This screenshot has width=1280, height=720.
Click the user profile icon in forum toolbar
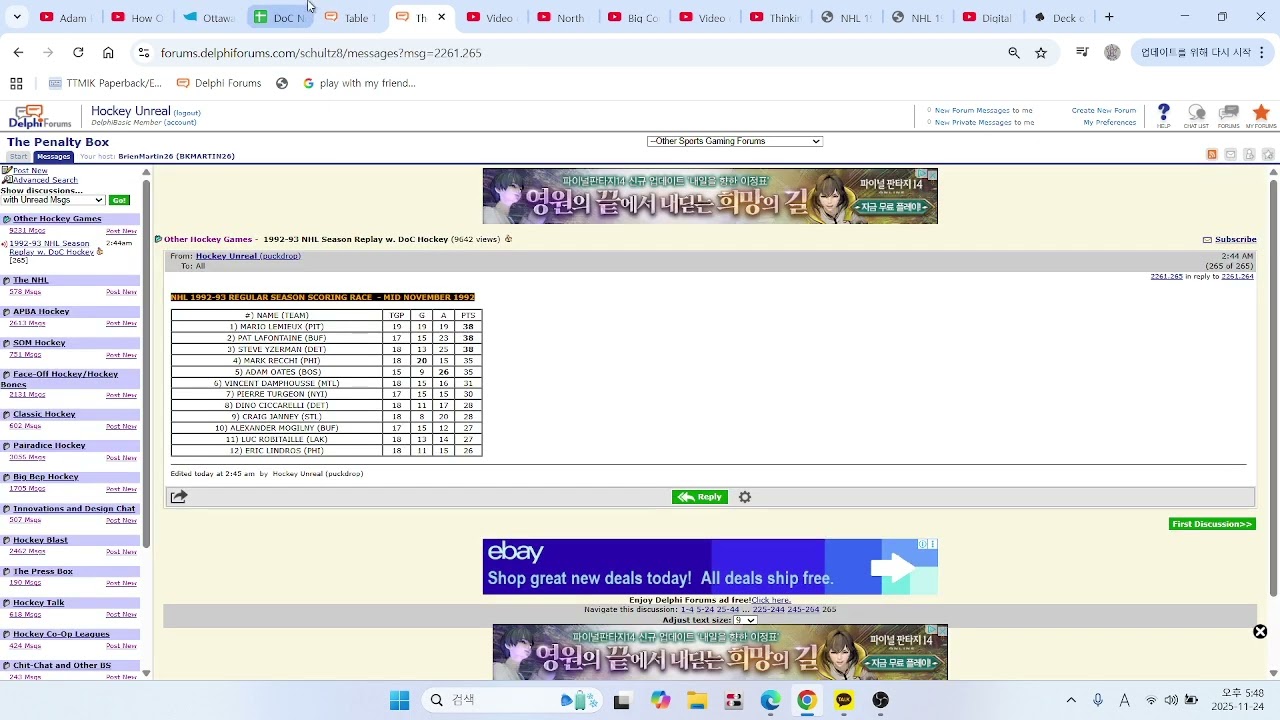pos(1250,155)
